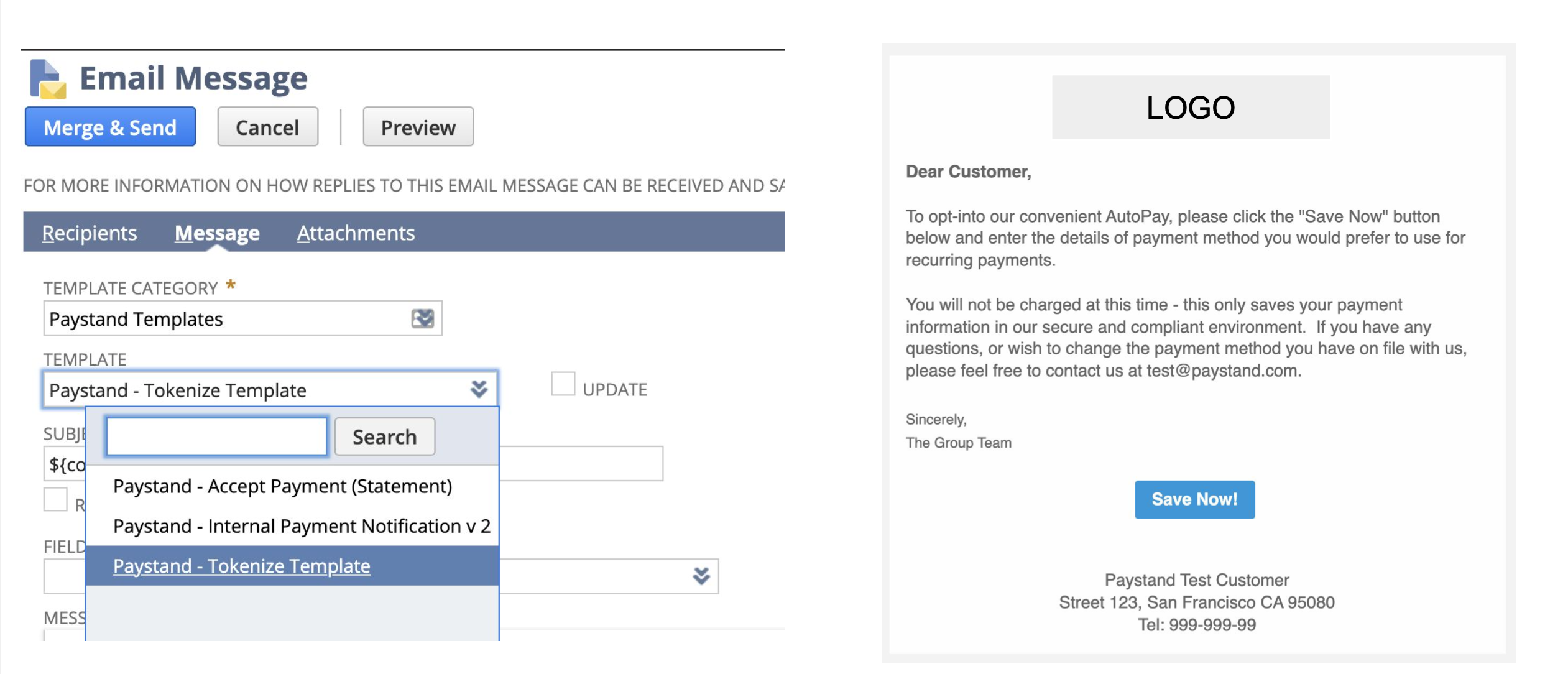Enable the UPDATE checkbox
This screenshot has width=1568, height=674.
tap(563, 384)
